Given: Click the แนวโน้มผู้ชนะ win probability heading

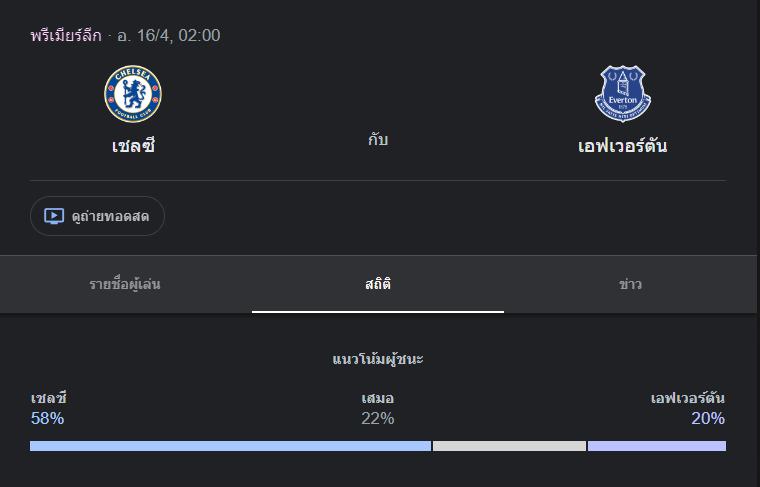Looking at the screenshot, I should pyautogui.click(x=378, y=358).
